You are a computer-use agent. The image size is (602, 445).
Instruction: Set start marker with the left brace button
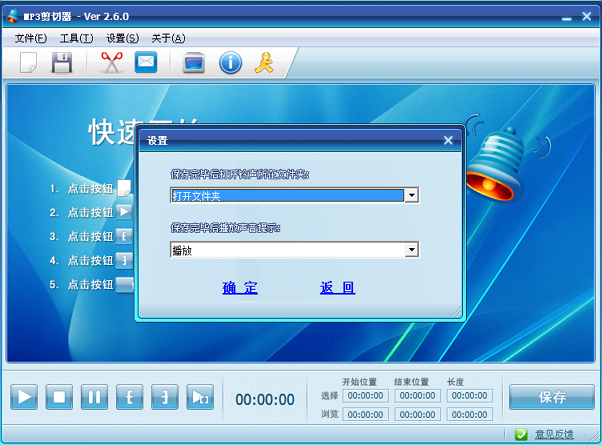[129, 397]
